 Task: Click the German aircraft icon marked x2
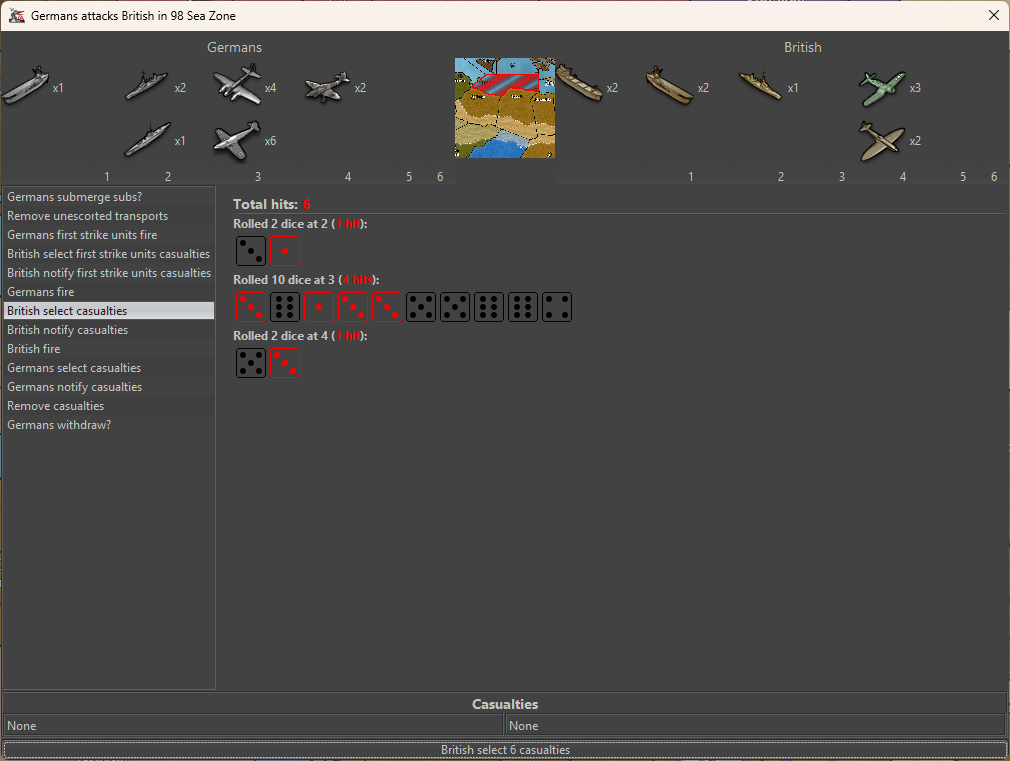[327, 86]
